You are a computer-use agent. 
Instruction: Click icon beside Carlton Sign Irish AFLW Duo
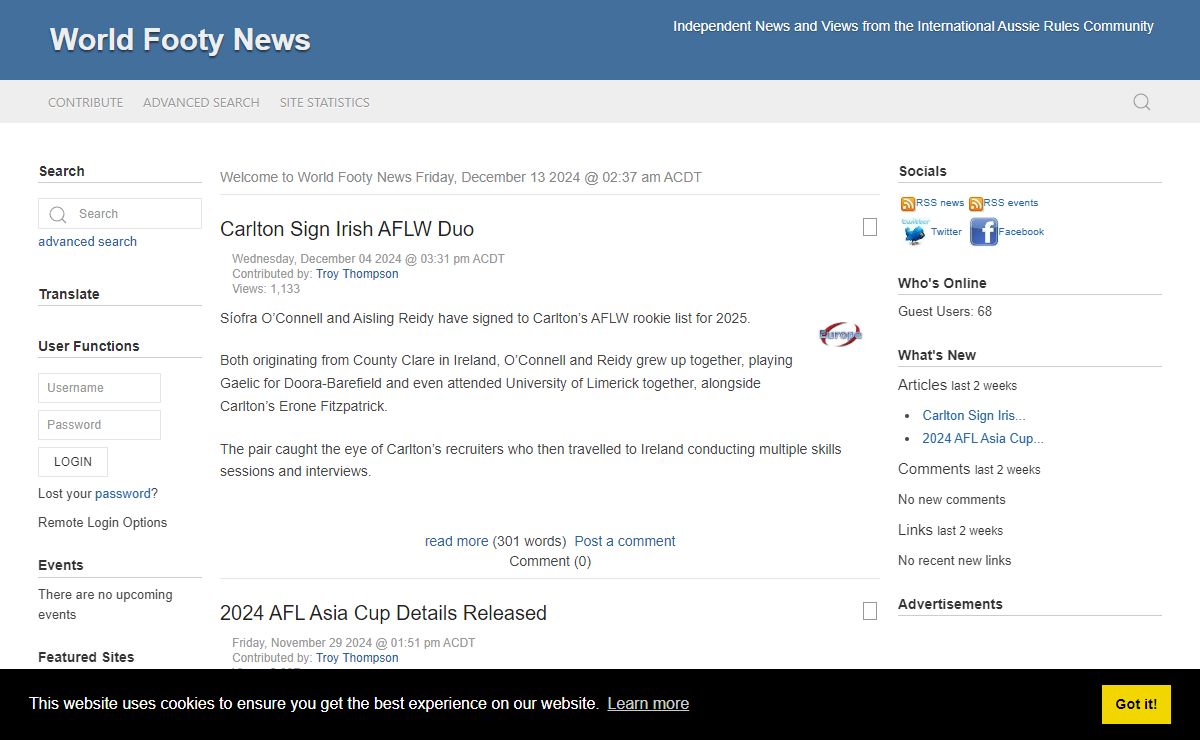coord(870,227)
